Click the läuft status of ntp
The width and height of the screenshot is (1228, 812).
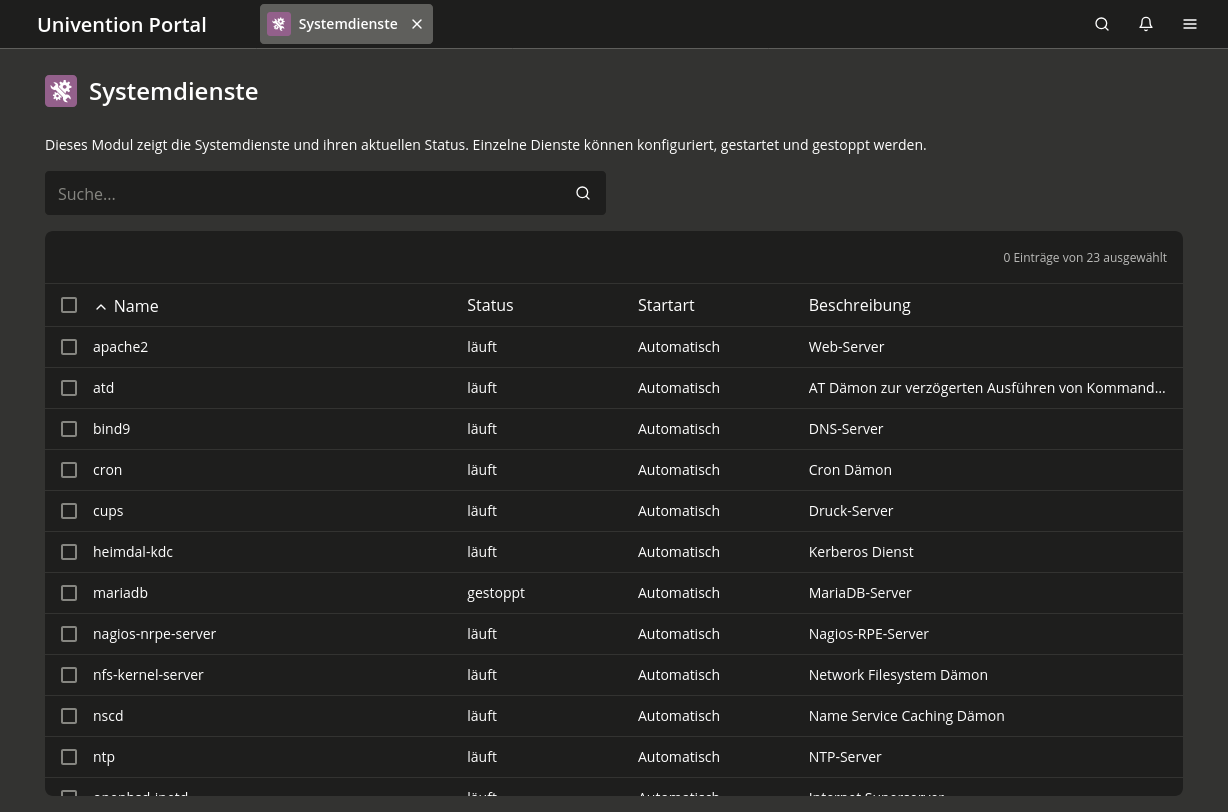[x=482, y=757]
